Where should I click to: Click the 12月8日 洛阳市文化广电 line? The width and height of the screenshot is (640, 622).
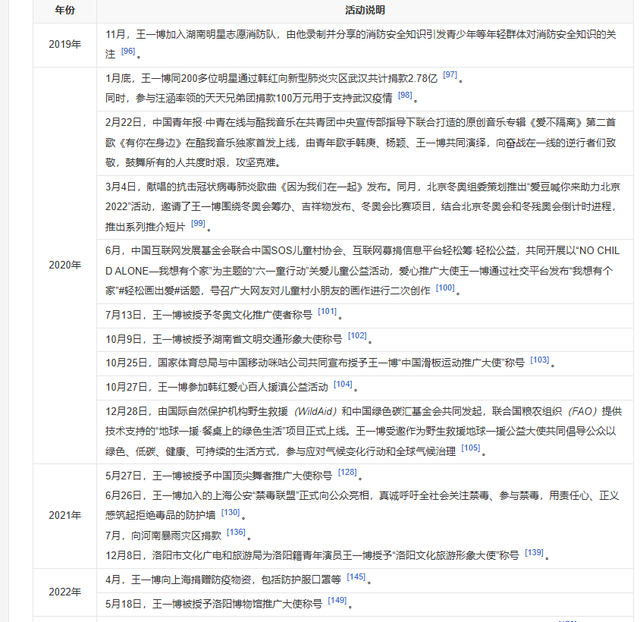[327, 555]
